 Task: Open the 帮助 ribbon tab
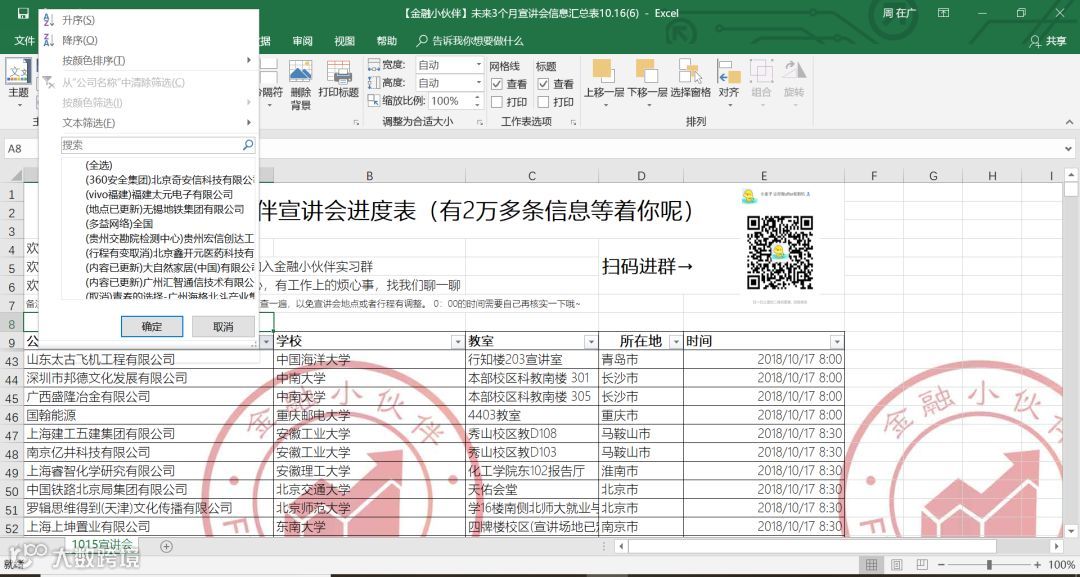[386, 41]
